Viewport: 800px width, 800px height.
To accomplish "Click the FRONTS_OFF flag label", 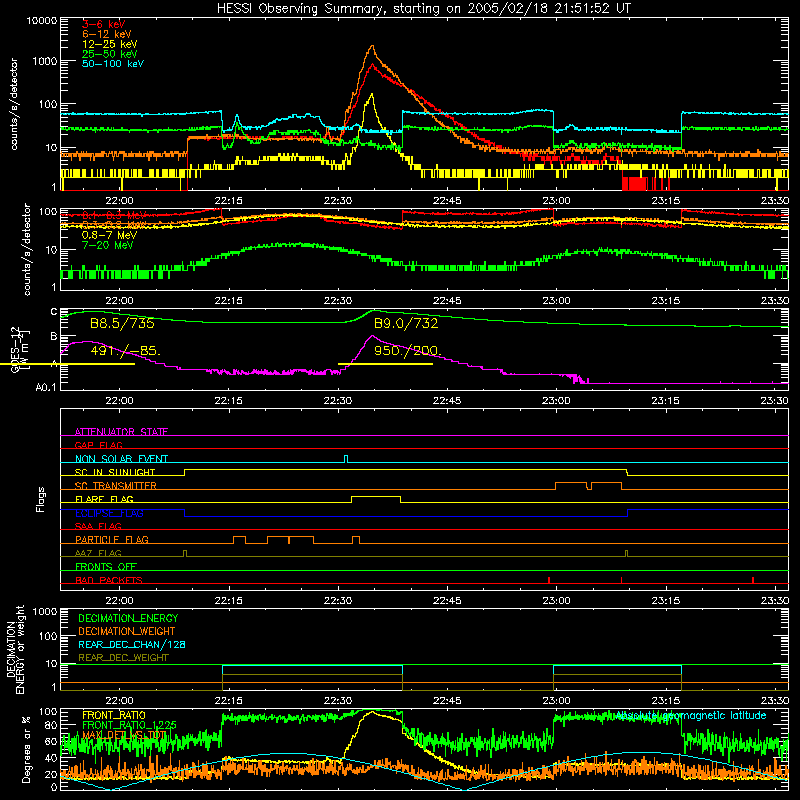I will pyautogui.click(x=106, y=566).
